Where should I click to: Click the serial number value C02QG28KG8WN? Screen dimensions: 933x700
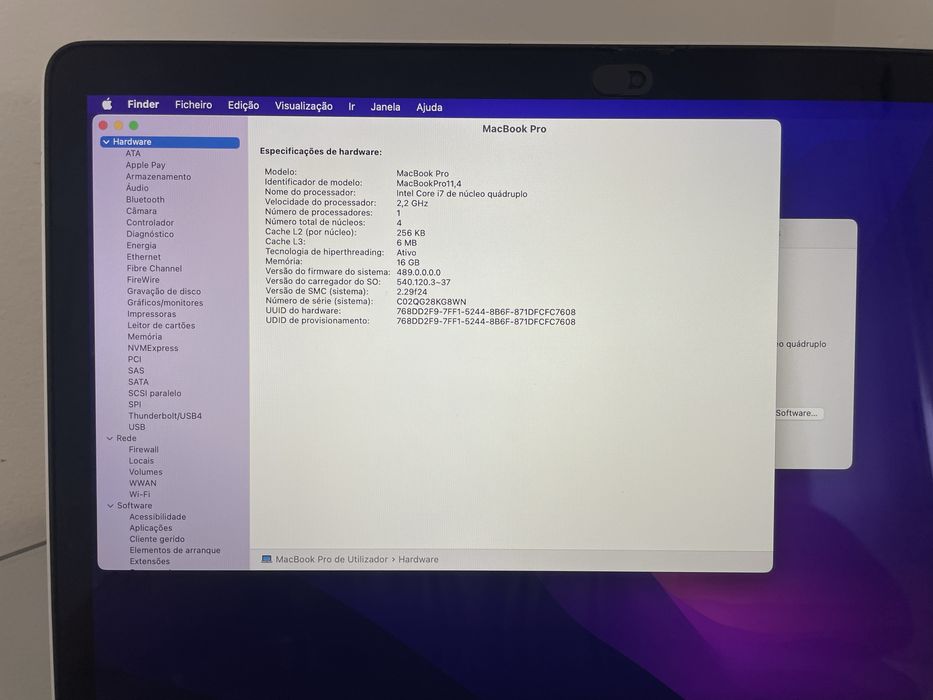[x=431, y=302]
